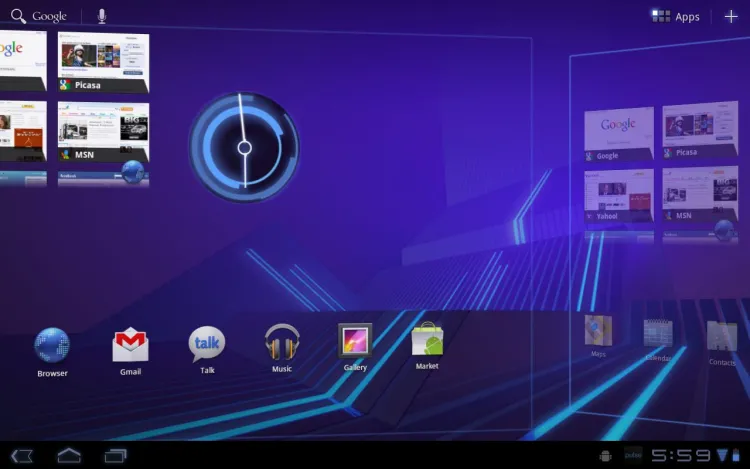
Task: Tap the digital clock in status bar
Action: 681,456
